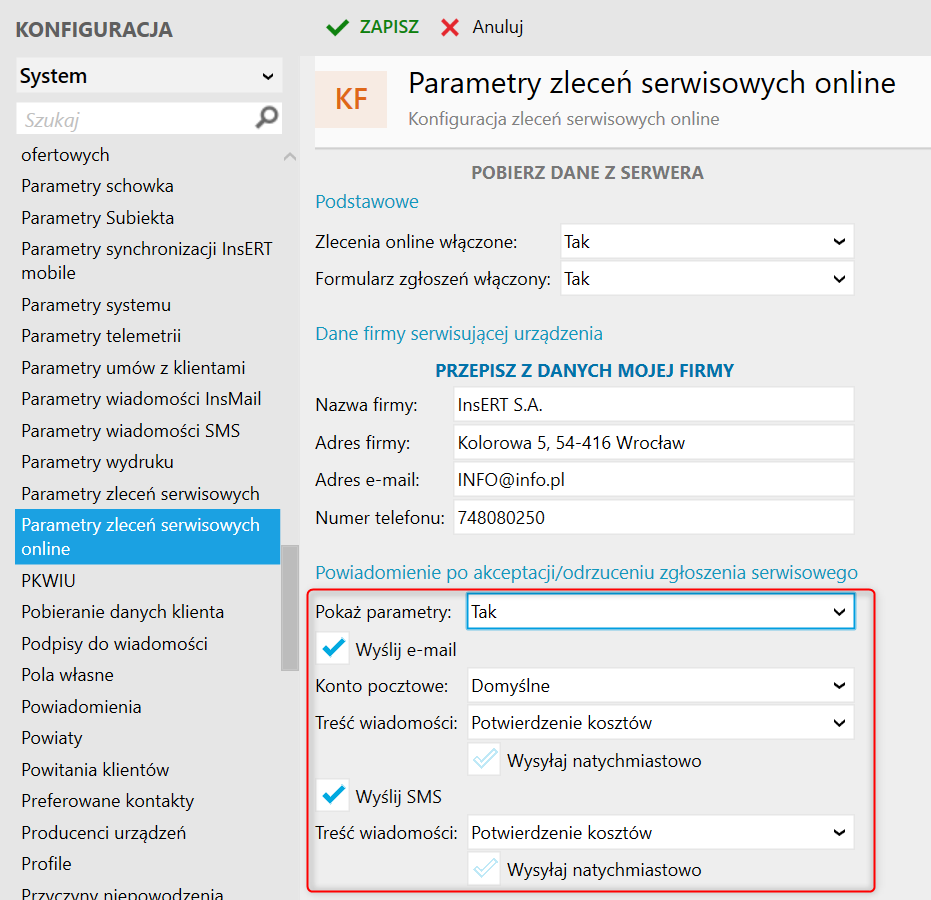The image size is (931, 900).
Task: Click the KF module logo tile
Action: [351, 98]
